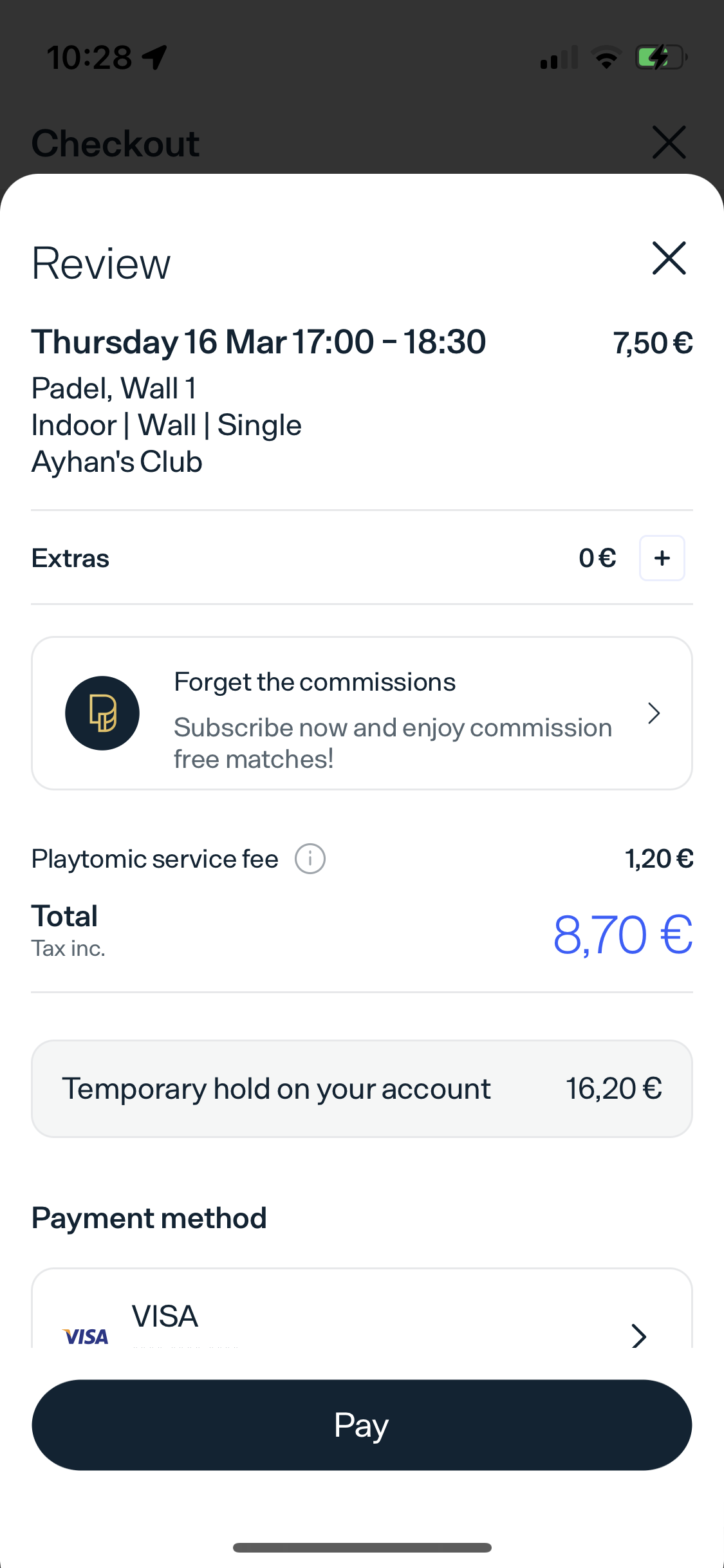Image resolution: width=724 pixels, height=1568 pixels.
Task: Dismiss the Checkout screen behind the sheet
Action: (669, 142)
